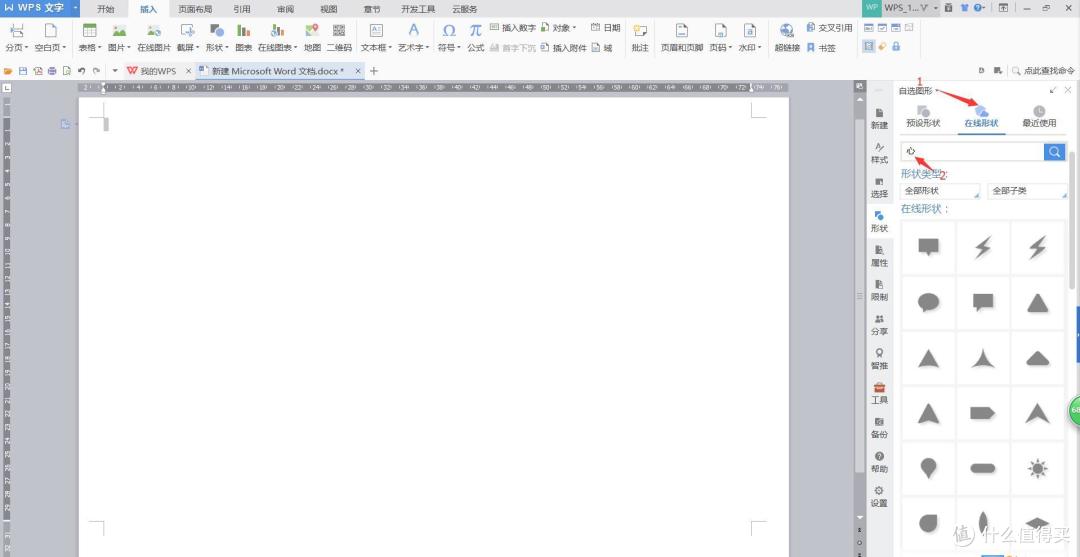The width and height of the screenshot is (1080, 557).
Task: Click the 图表 (chart) ribbon icon
Action: click(243, 37)
